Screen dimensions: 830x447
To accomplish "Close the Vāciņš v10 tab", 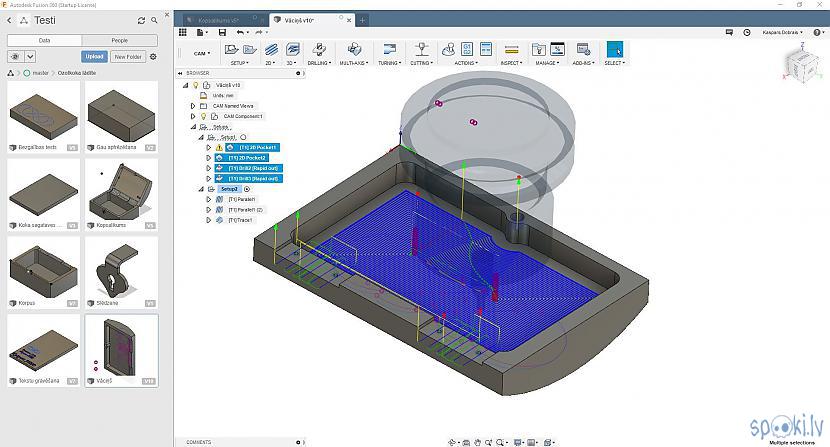I will click(x=349, y=20).
